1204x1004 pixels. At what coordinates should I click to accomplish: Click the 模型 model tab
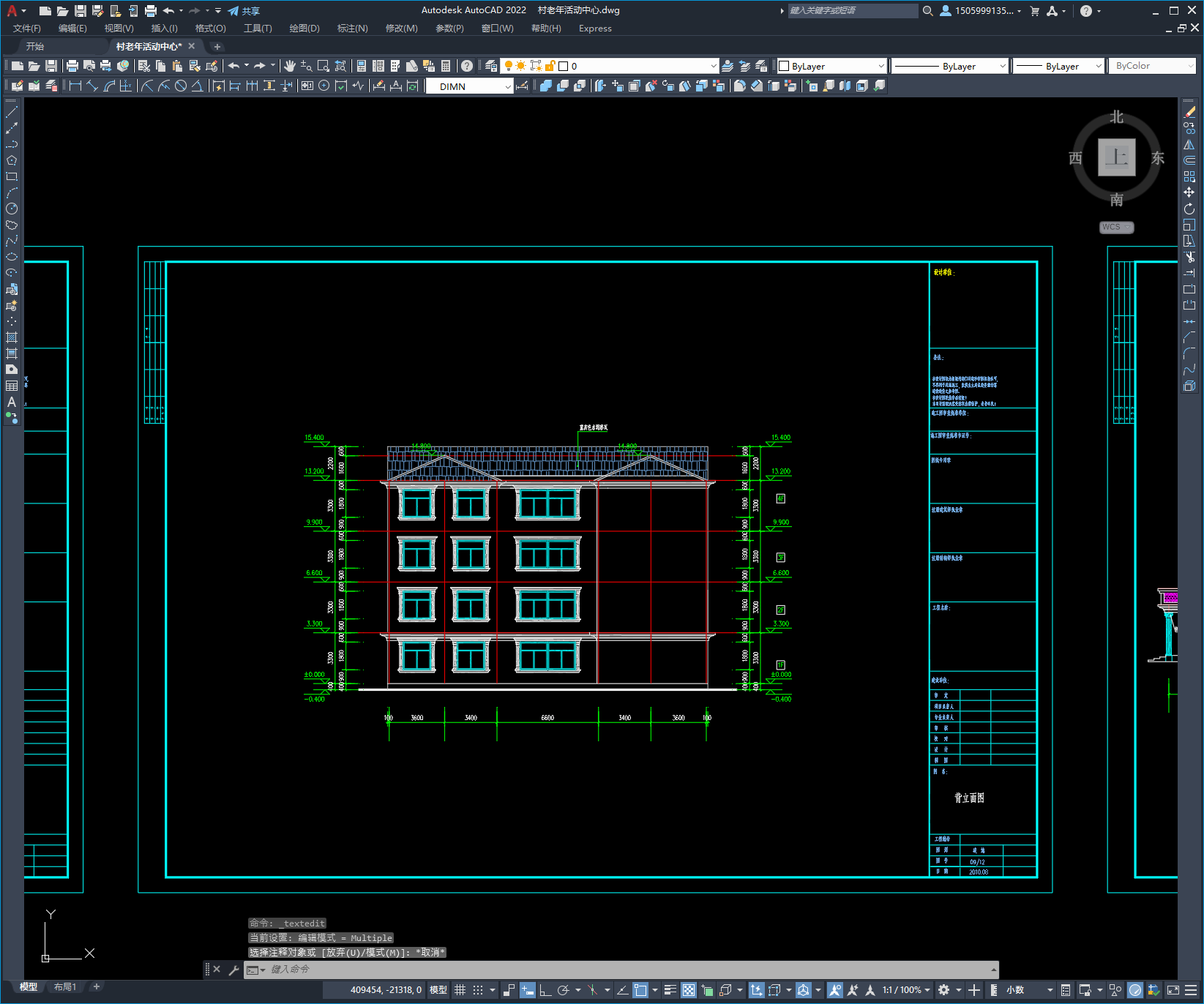pos(29,987)
